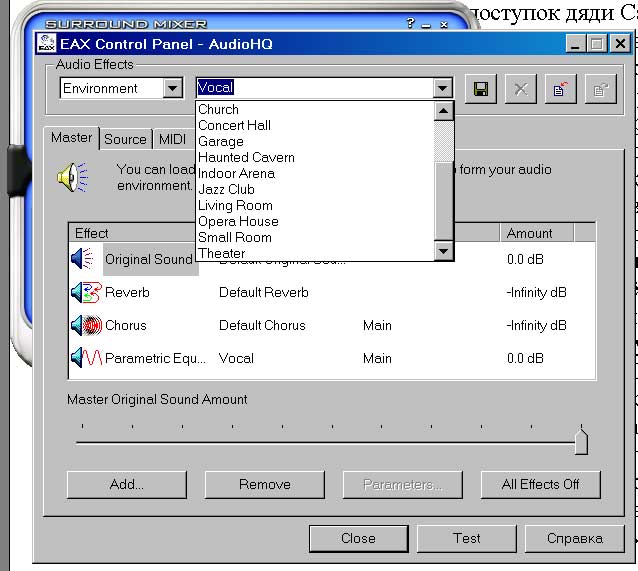Click the Parametric Equalizer waveform icon
Screen dimensions: 638x571
(x=86, y=357)
